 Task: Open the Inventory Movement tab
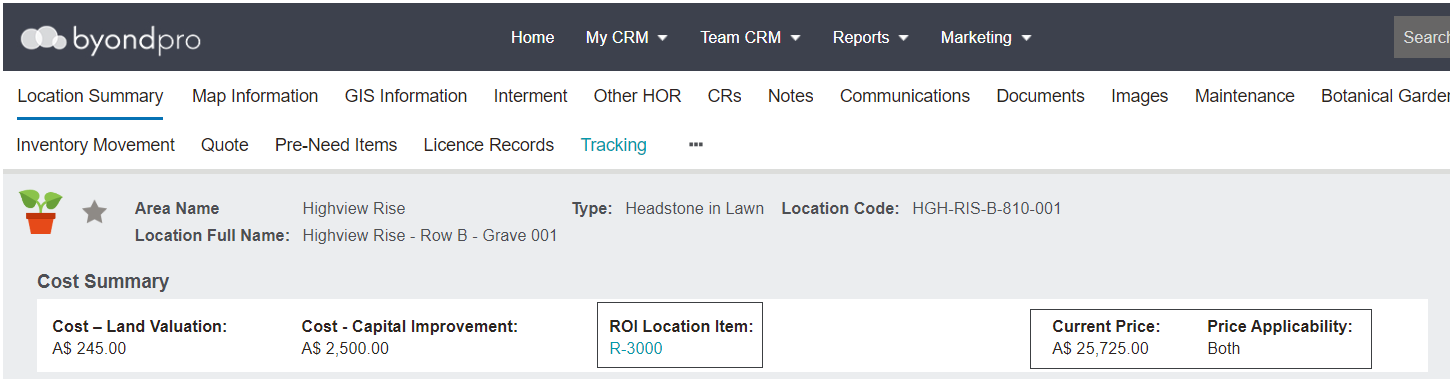tap(96, 145)
